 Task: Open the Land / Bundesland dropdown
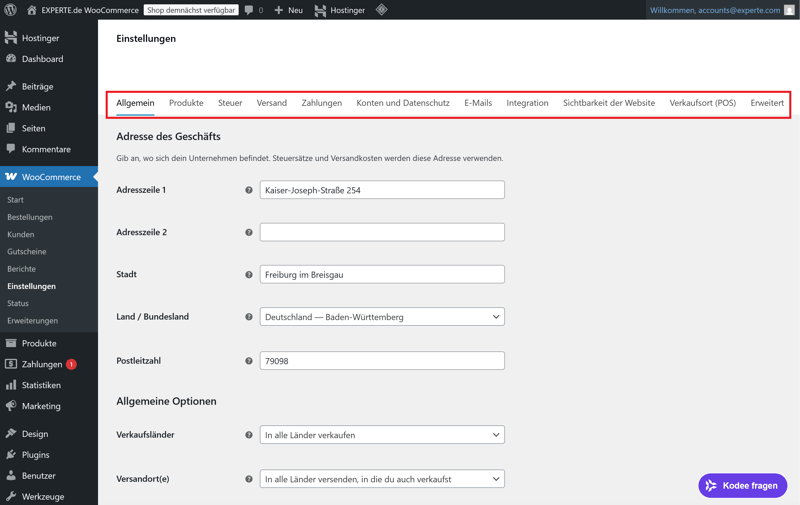pos(382,317)
